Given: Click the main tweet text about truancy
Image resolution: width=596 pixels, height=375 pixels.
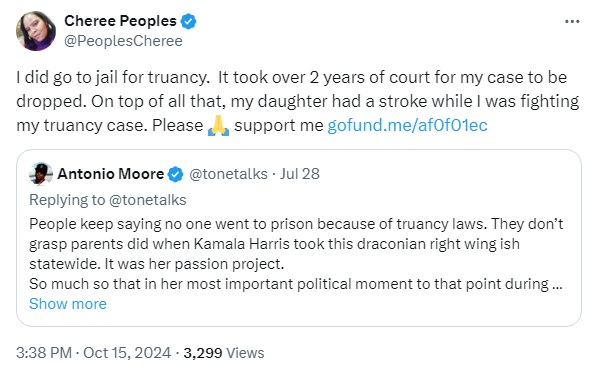Looking at the screenshot, I should pyautogui.click(x=298, y=101).
